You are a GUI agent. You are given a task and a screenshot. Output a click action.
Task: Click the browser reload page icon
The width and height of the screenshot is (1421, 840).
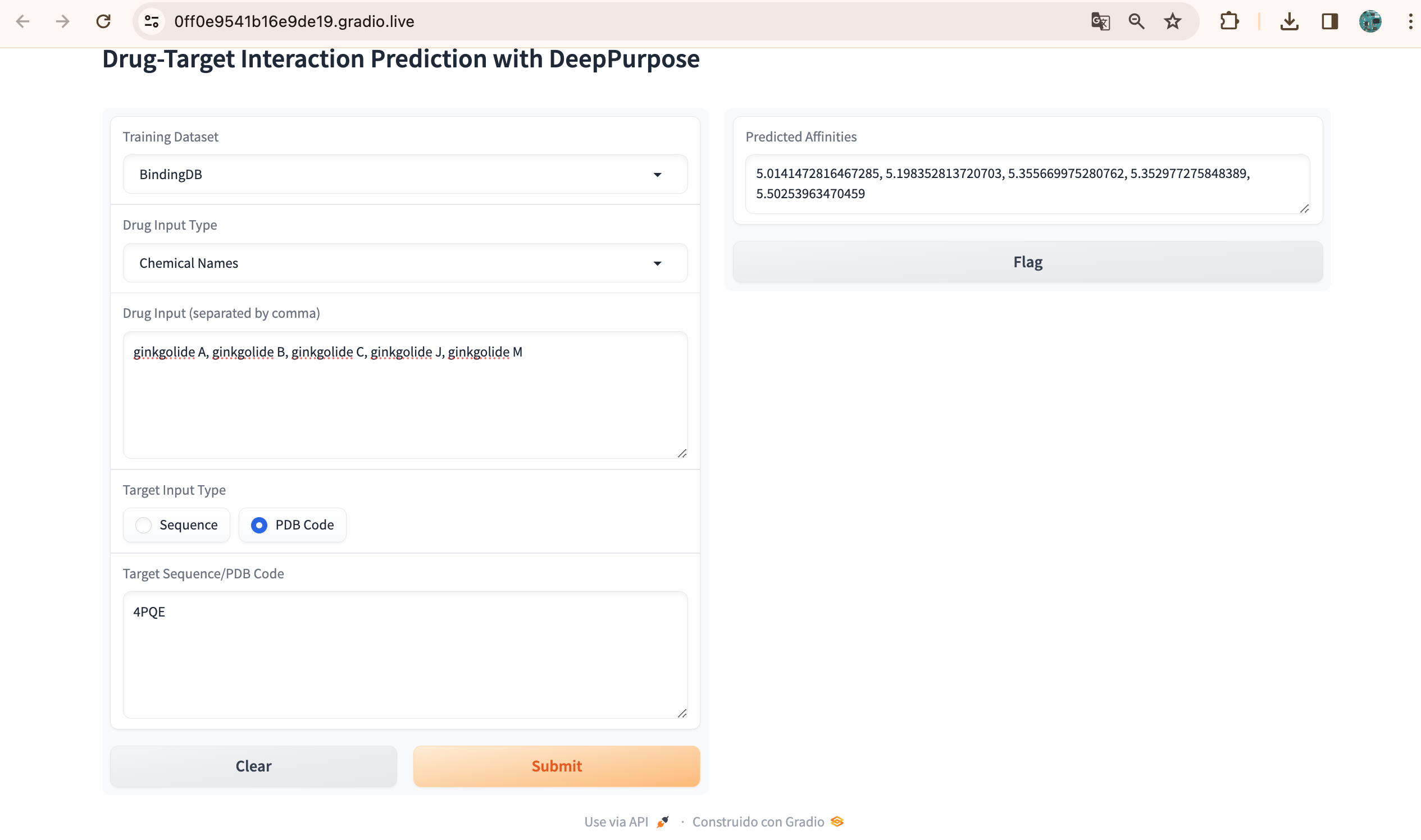coord(103,21)
